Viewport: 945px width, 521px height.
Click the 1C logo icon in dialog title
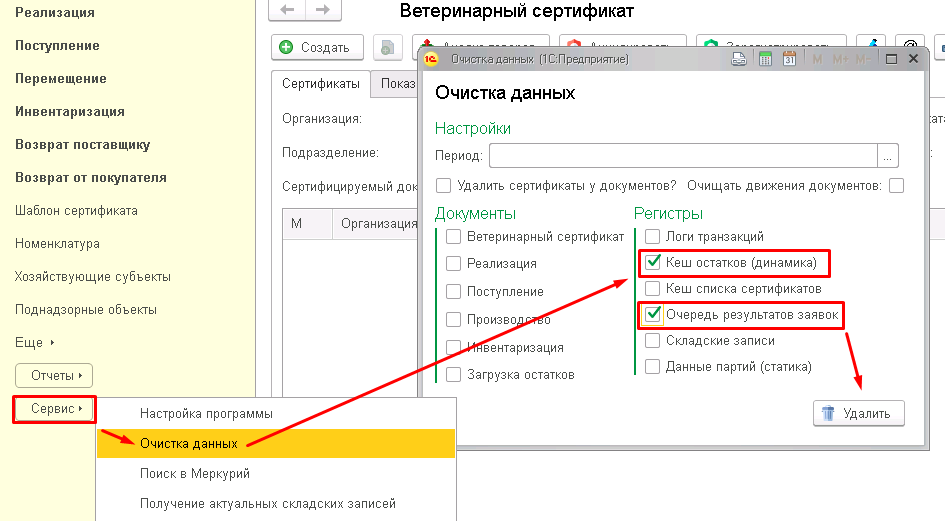(430, 59)
